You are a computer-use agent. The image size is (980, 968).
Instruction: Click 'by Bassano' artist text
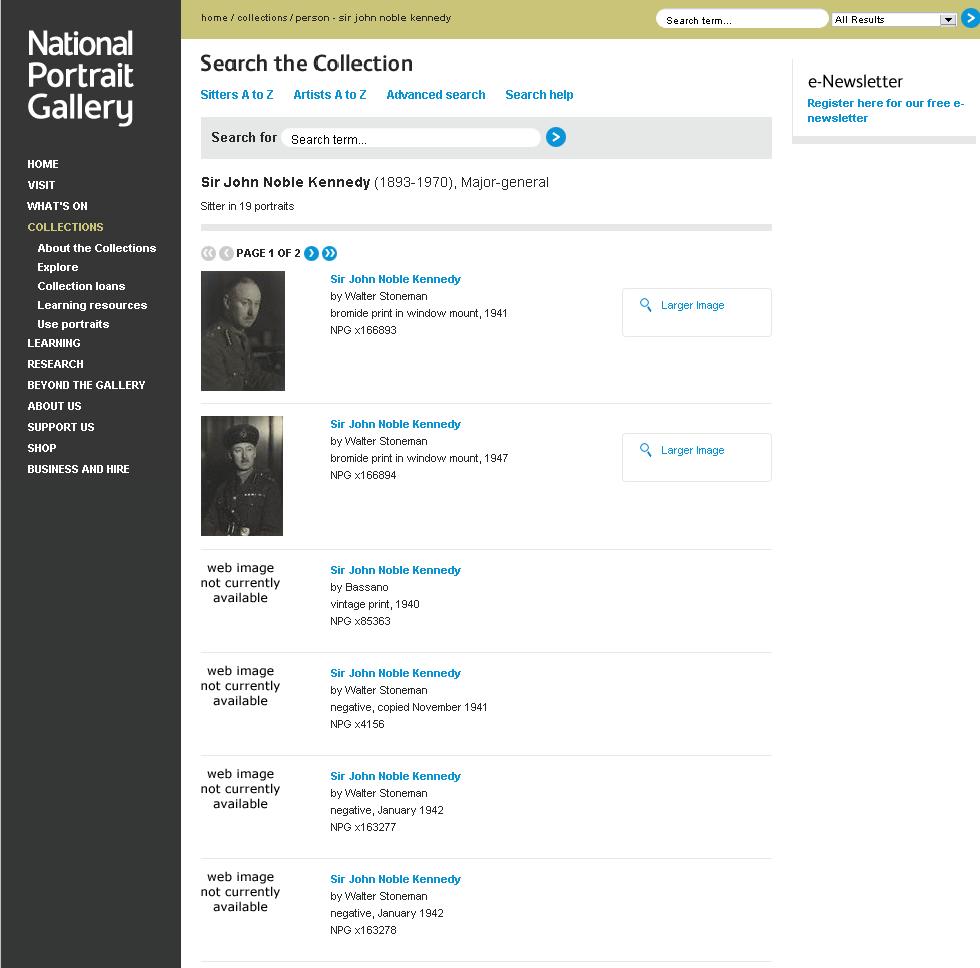[x=359, y=587]
